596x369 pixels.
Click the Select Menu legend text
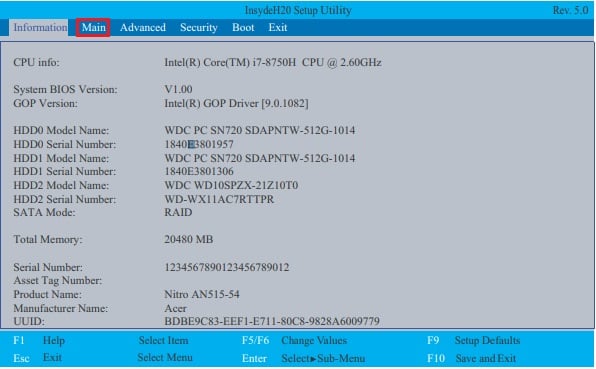[165, 358]
